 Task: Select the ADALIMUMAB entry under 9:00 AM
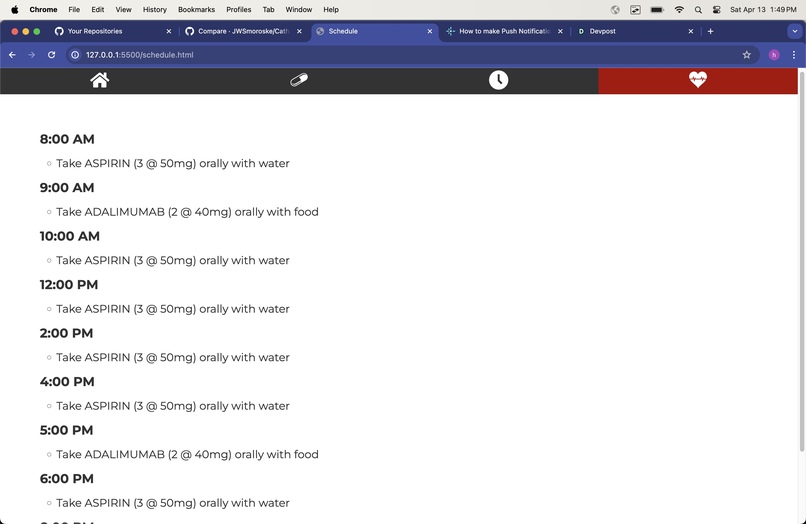(x=187, y=212)
